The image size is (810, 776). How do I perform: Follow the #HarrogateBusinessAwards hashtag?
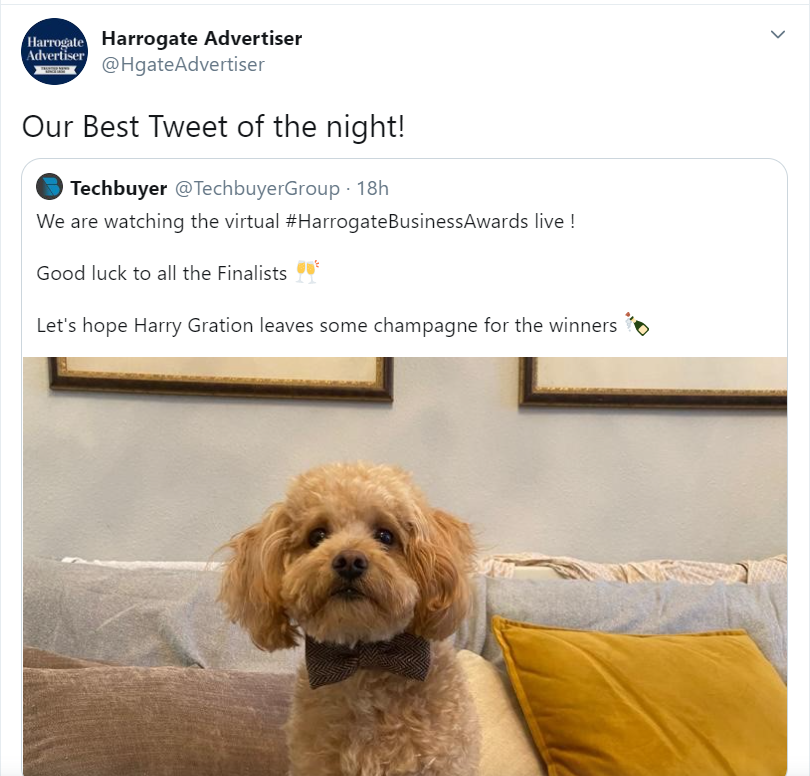pos(407,222)
